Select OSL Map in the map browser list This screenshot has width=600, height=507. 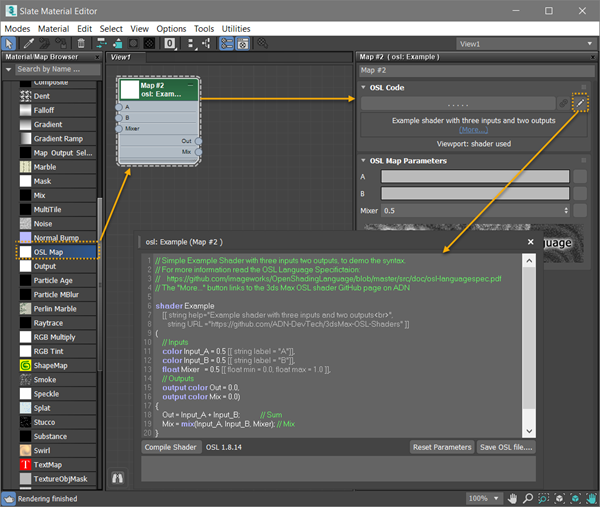(x=46, y=252)
